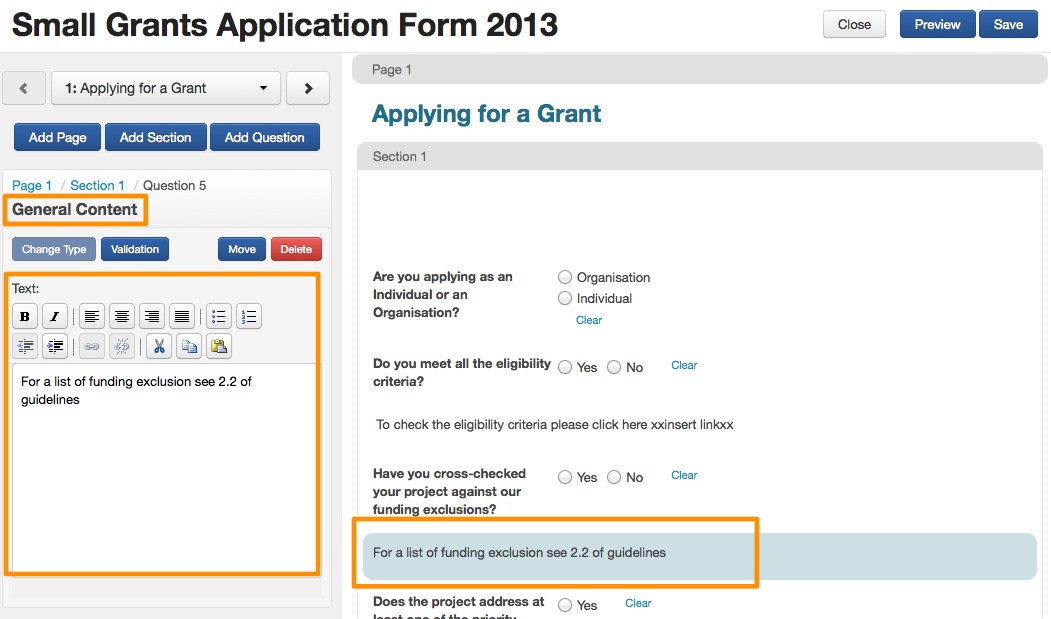The height and width of the screenshot is (619, 1051).
Task: Go to next page using right arrow
Action: tap(308, 88)
